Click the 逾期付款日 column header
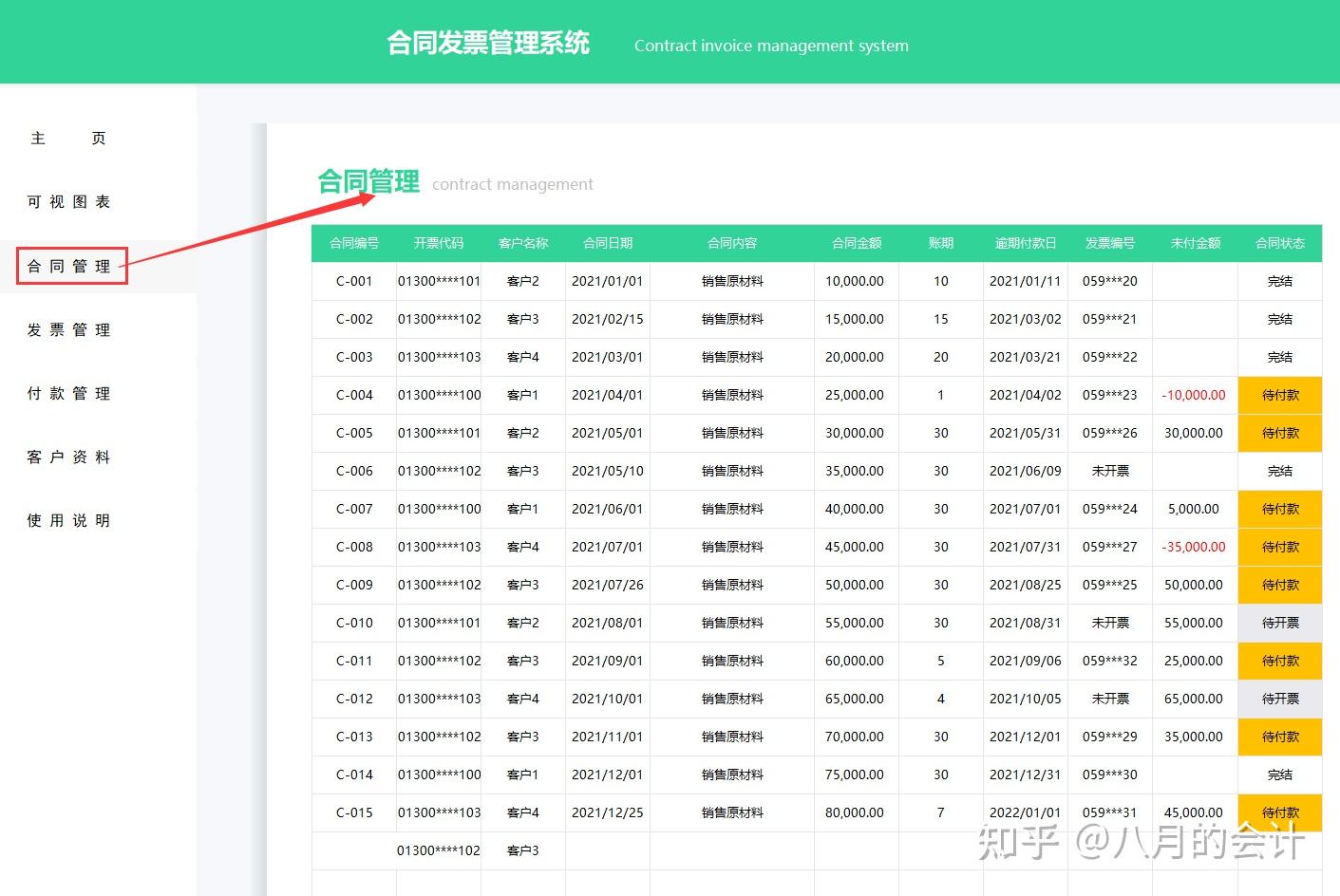The image size is (1340, 896). click(1026, 243)
